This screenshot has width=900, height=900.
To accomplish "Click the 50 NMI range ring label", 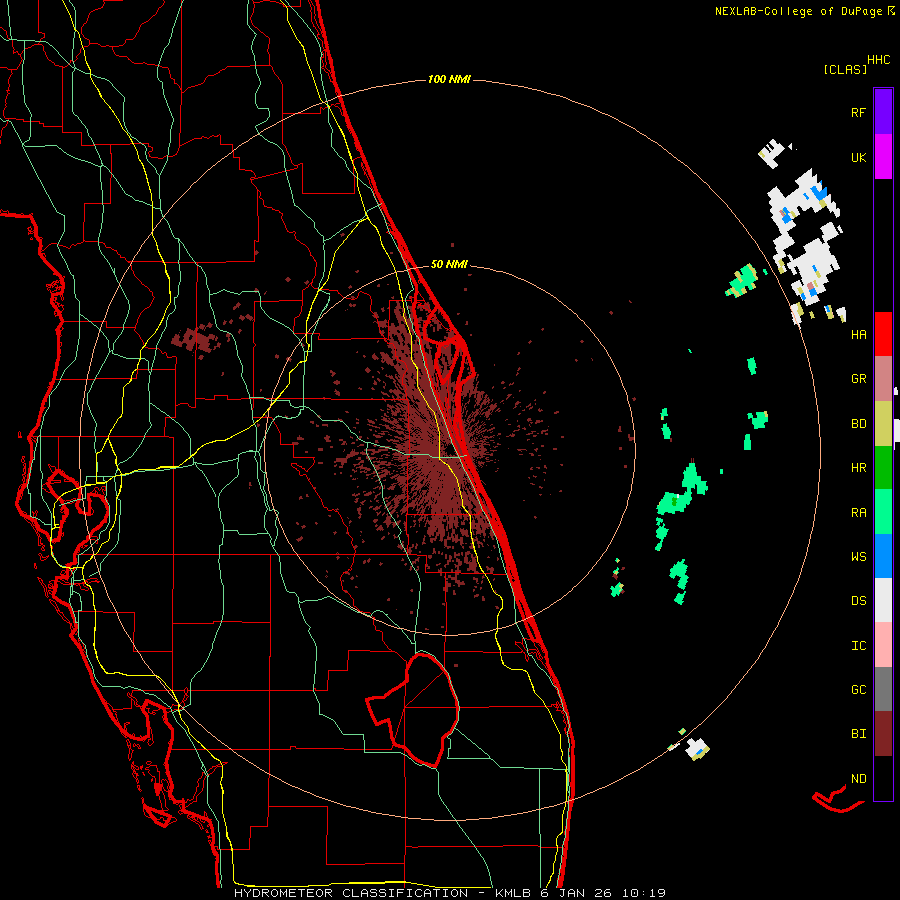I will pos(449,264).
